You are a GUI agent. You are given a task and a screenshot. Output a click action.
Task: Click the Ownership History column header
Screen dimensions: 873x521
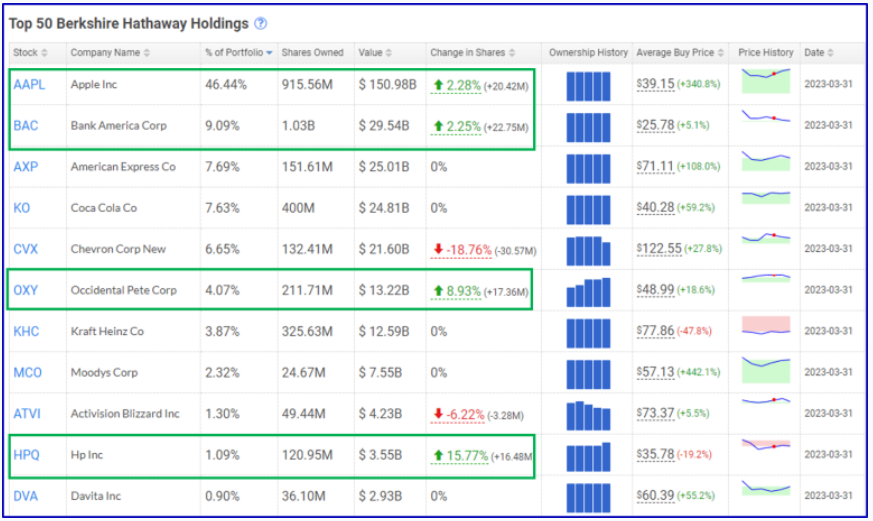588,52
